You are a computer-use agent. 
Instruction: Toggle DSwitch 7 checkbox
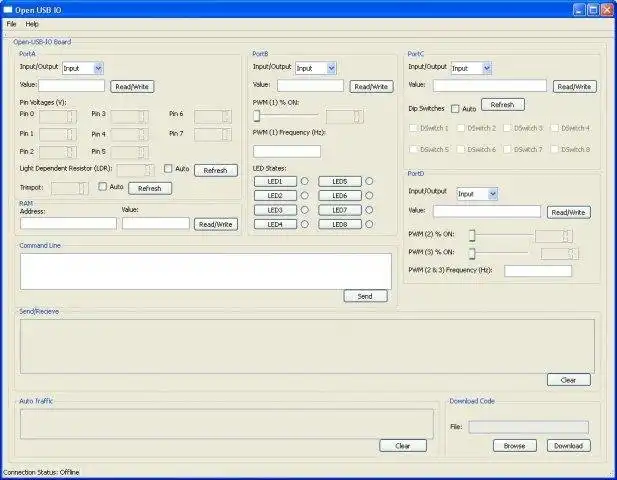coord(507,149)
